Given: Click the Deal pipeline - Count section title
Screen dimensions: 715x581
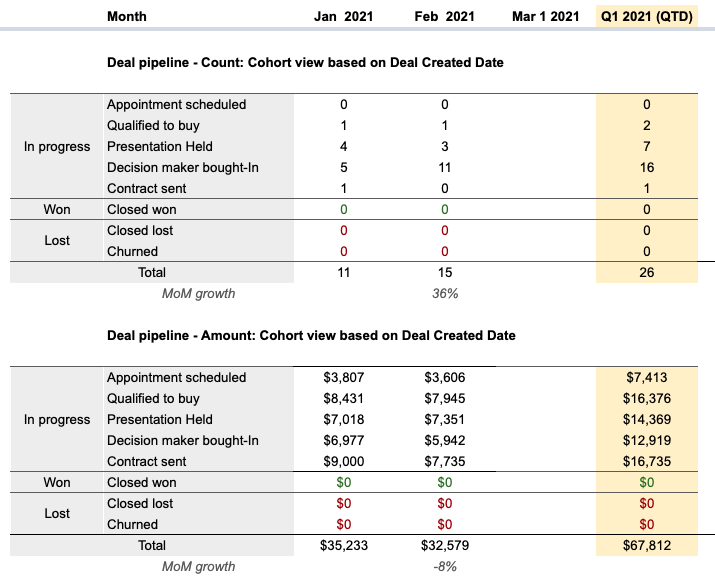Looking at the screenshot, I should click(305, 62).
